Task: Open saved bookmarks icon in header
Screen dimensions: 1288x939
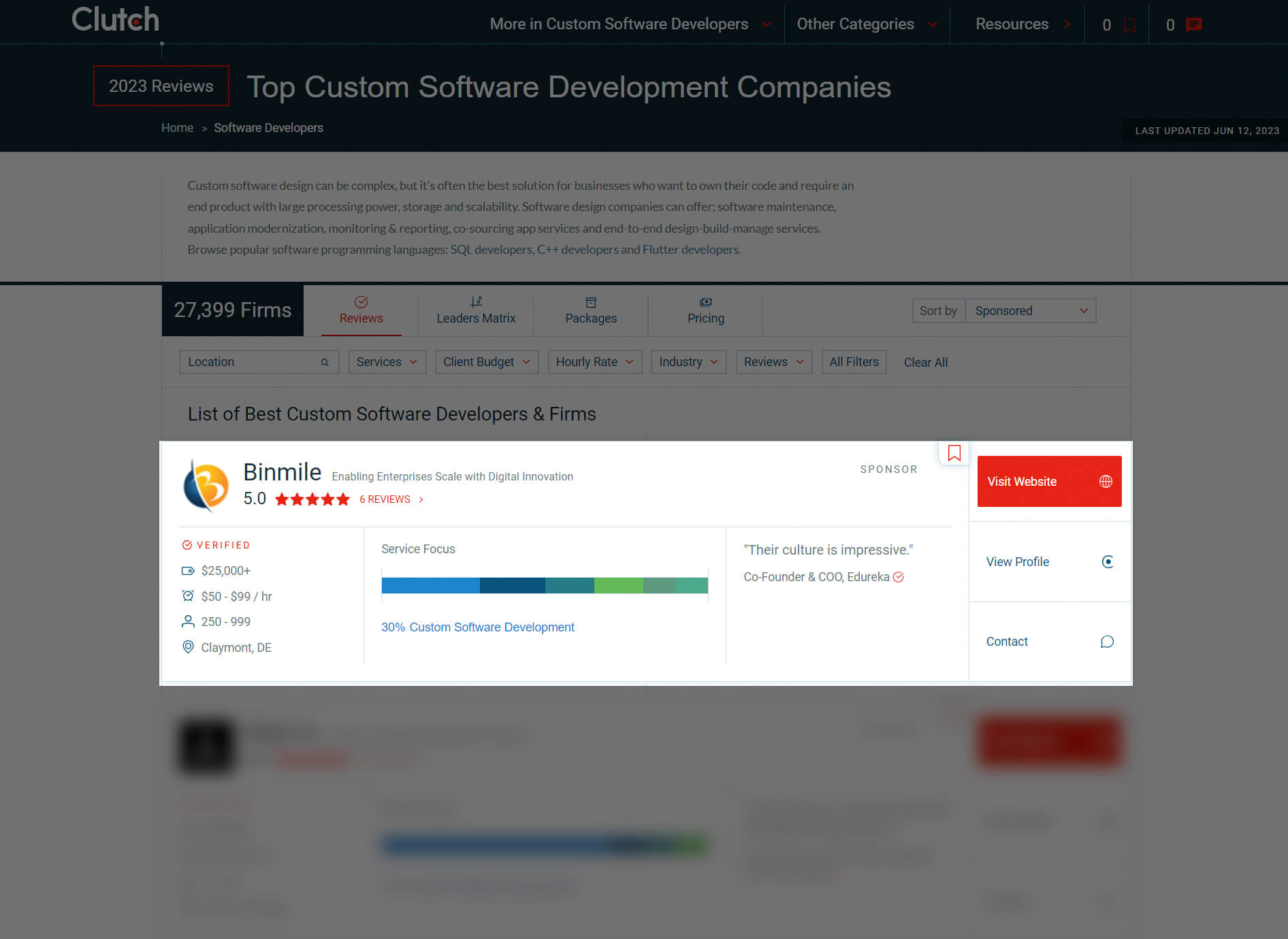Action: (x=1129, y=25)
